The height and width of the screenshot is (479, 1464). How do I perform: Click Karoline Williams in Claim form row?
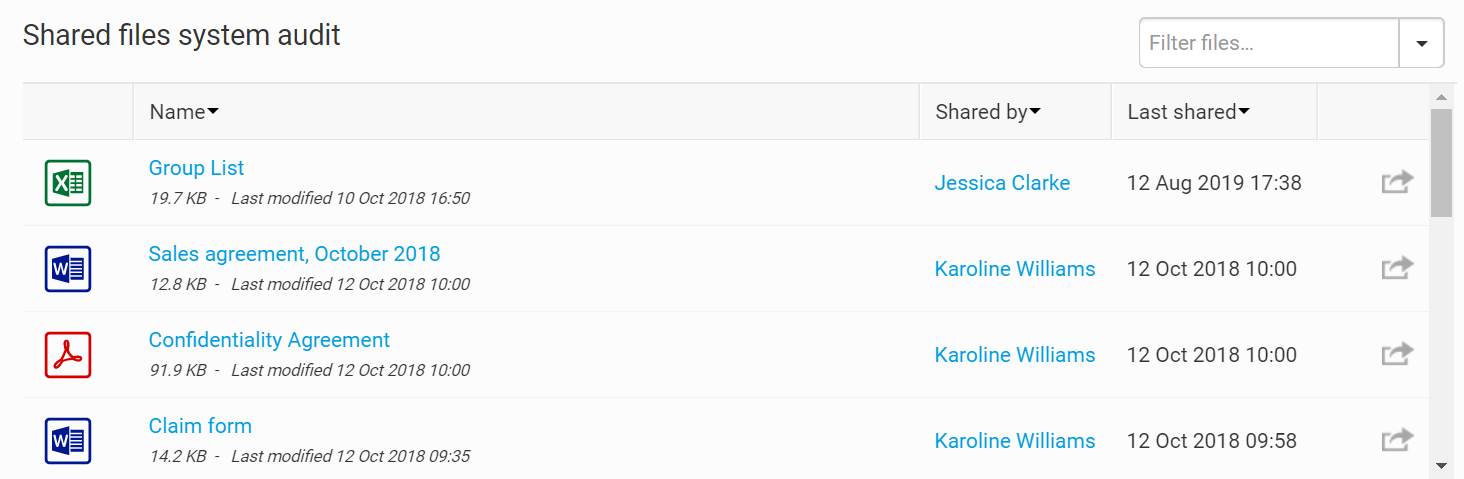[x=1015, y=441]
